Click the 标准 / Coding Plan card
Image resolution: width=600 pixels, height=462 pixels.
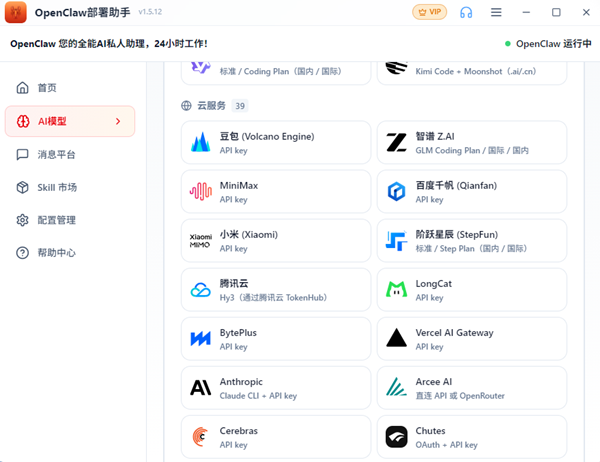coord(276,73)
